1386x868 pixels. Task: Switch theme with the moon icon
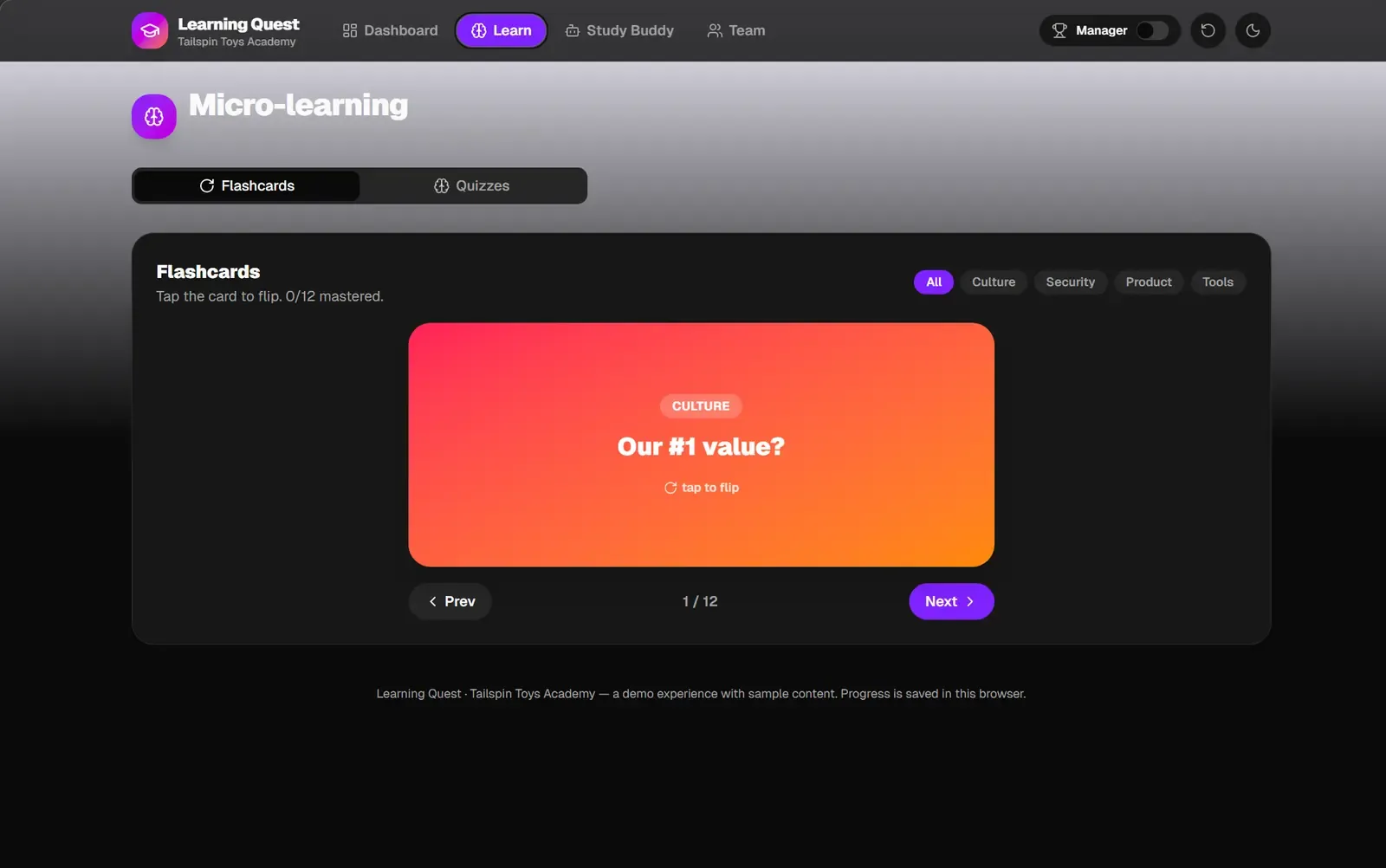point(1253,30)
